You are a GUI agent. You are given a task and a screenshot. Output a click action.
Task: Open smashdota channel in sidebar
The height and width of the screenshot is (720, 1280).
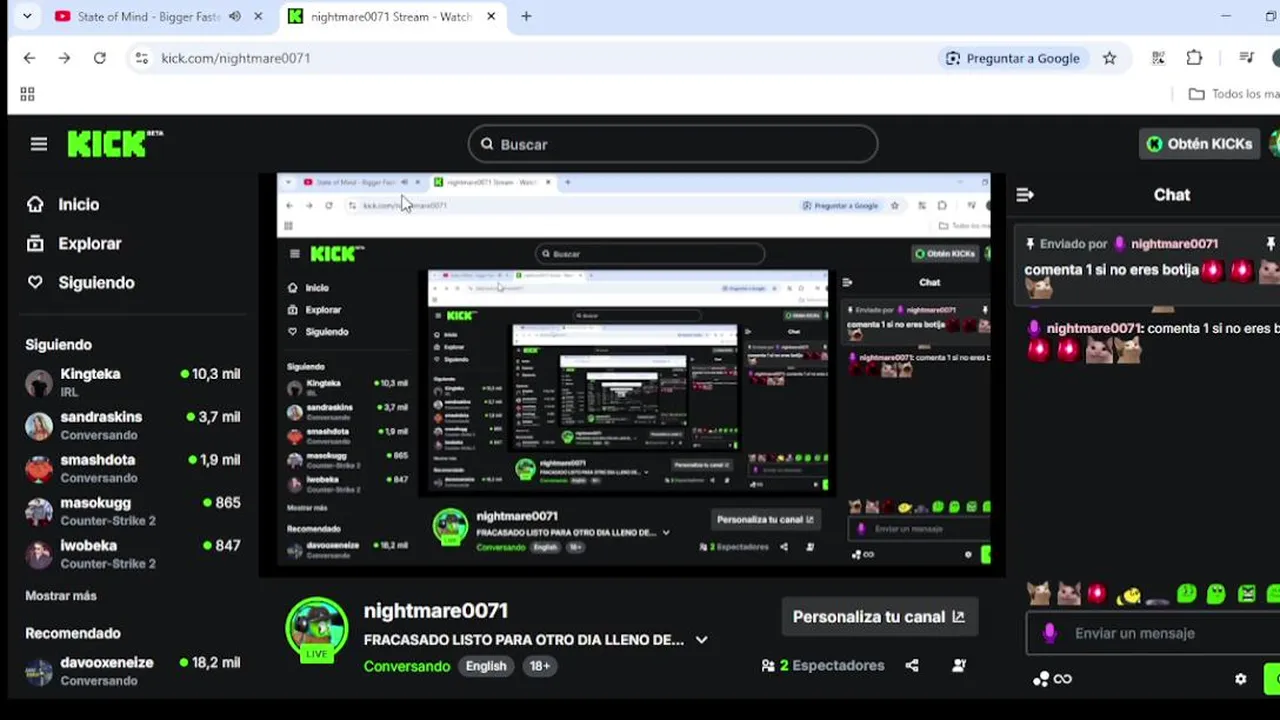pyautogui.click(x=133, y=468)
